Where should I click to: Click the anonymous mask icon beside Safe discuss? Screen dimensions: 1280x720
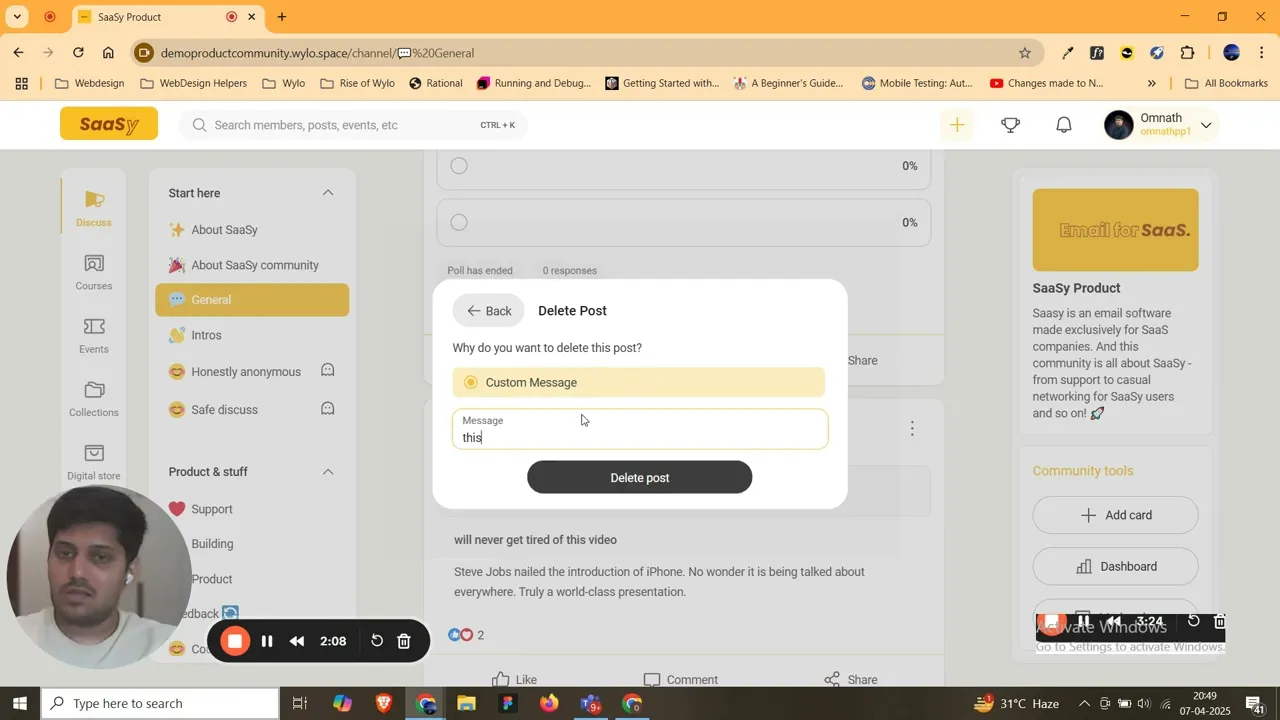coord(327,409)
